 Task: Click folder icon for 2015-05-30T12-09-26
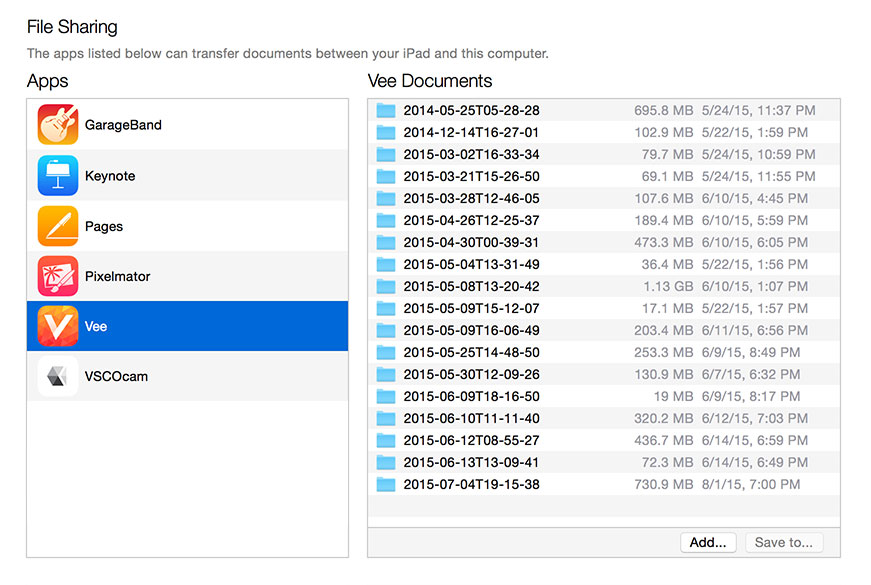point(386,374)
